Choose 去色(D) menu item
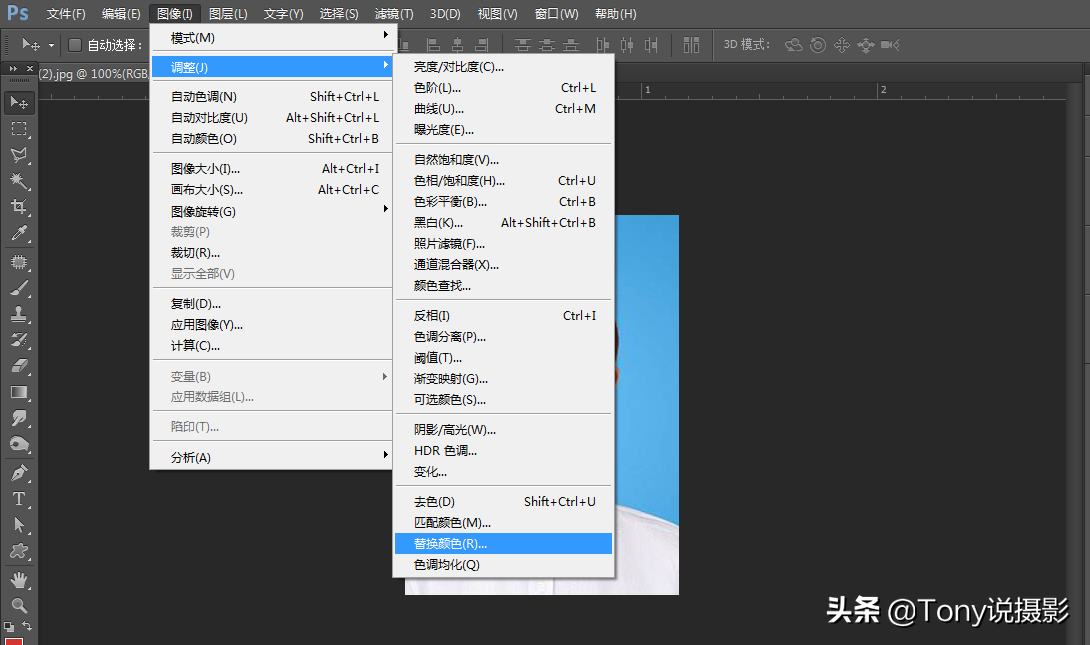1090x645 pixels. 503,502
